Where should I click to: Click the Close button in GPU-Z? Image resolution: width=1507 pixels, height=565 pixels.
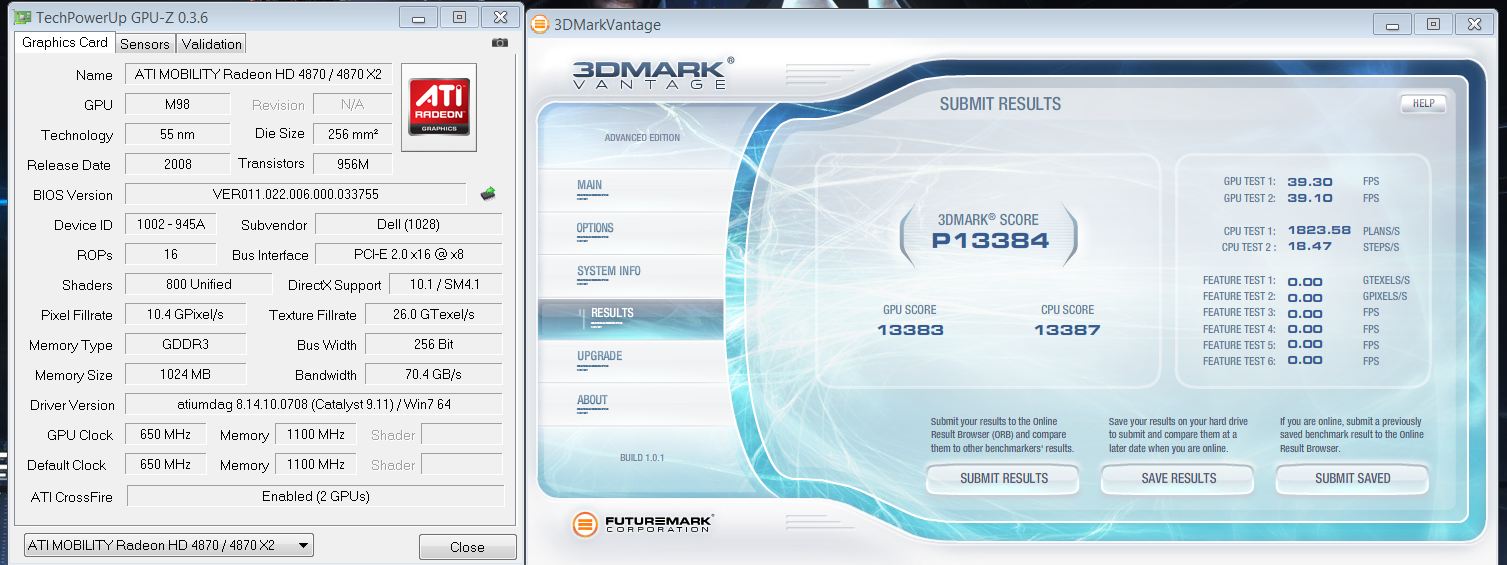[467, 547]
